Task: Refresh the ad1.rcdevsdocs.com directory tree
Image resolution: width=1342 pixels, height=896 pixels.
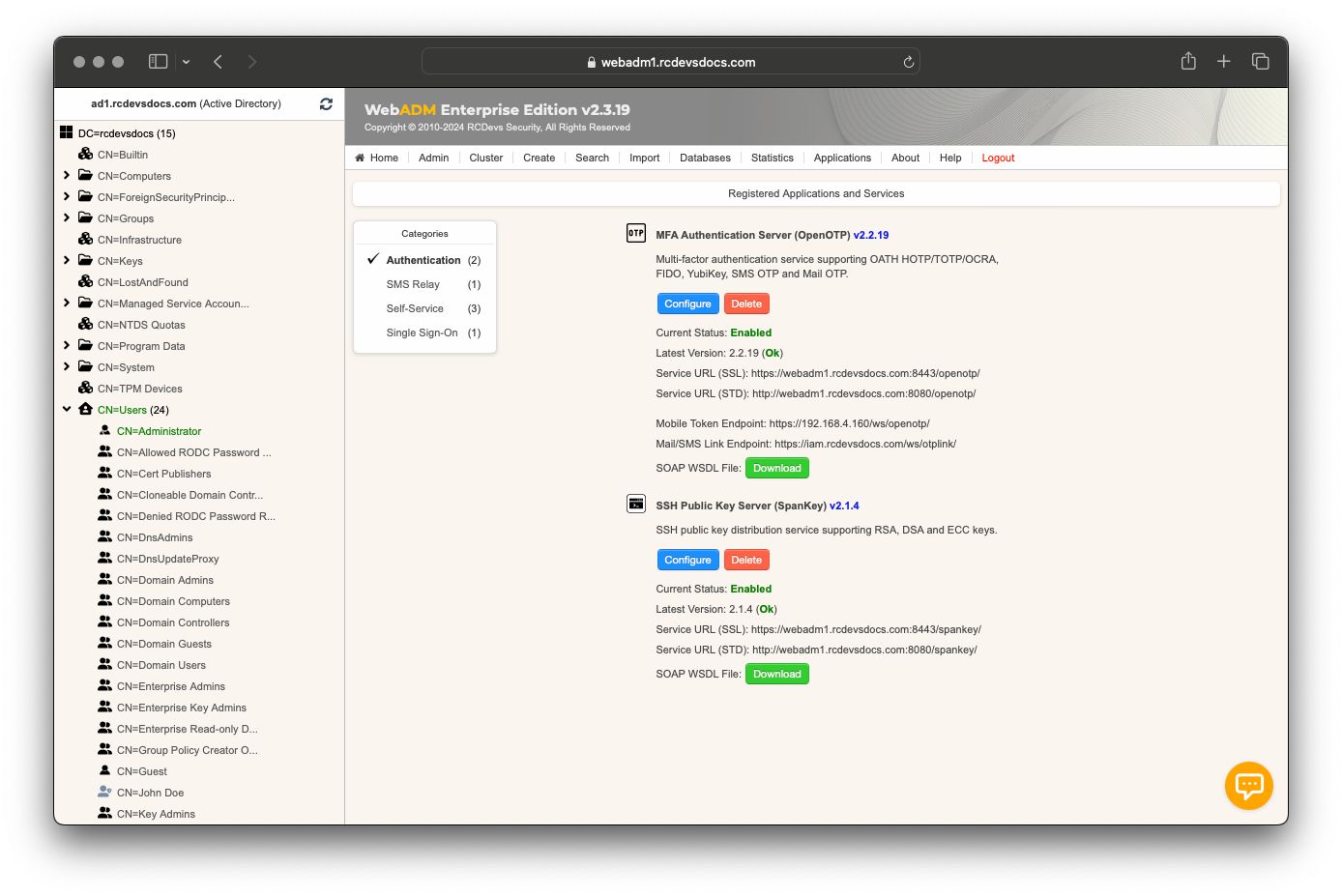Action: (x=326, y=103)
